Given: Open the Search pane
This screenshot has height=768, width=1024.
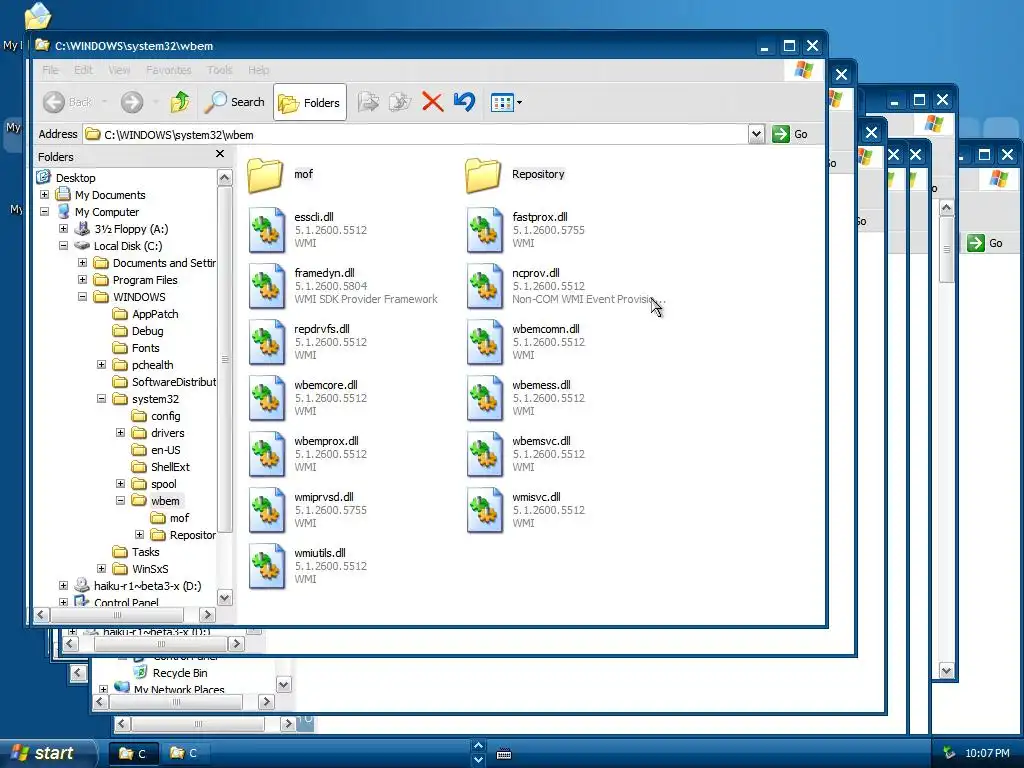Looking at the screenshot, I should click(234, 102).
